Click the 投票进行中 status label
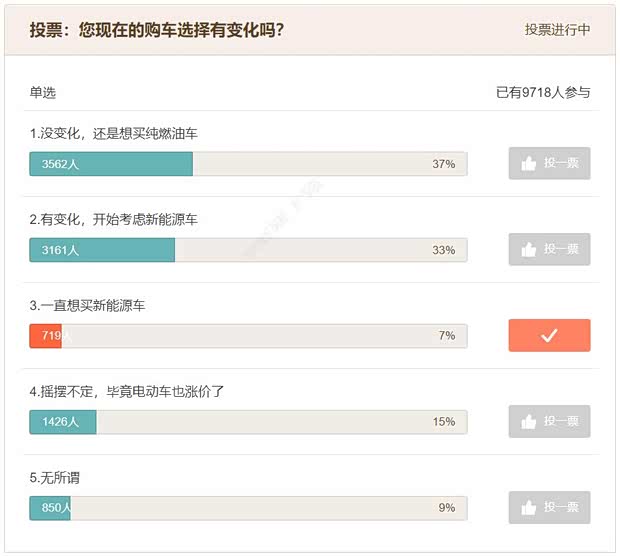The height and width of the screenshot is (556, 620). point(557,30)
